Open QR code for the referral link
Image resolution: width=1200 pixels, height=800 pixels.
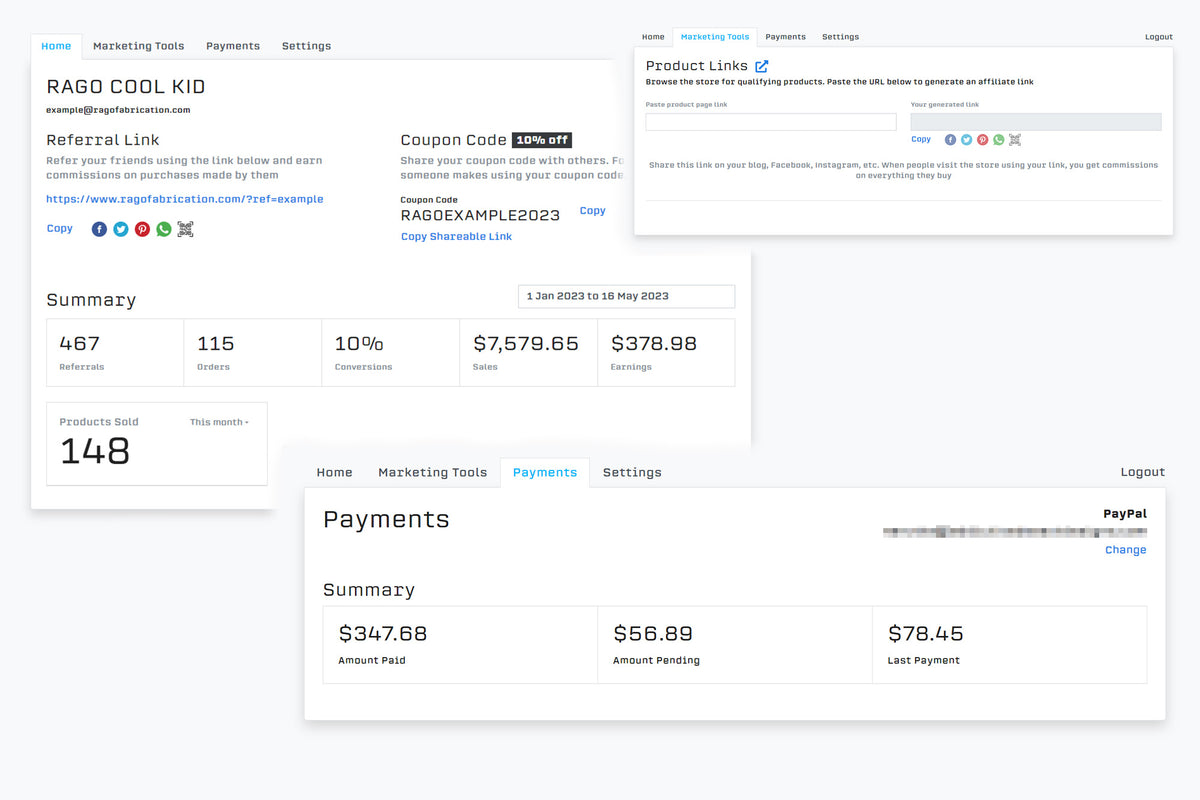tap(185, 229)
